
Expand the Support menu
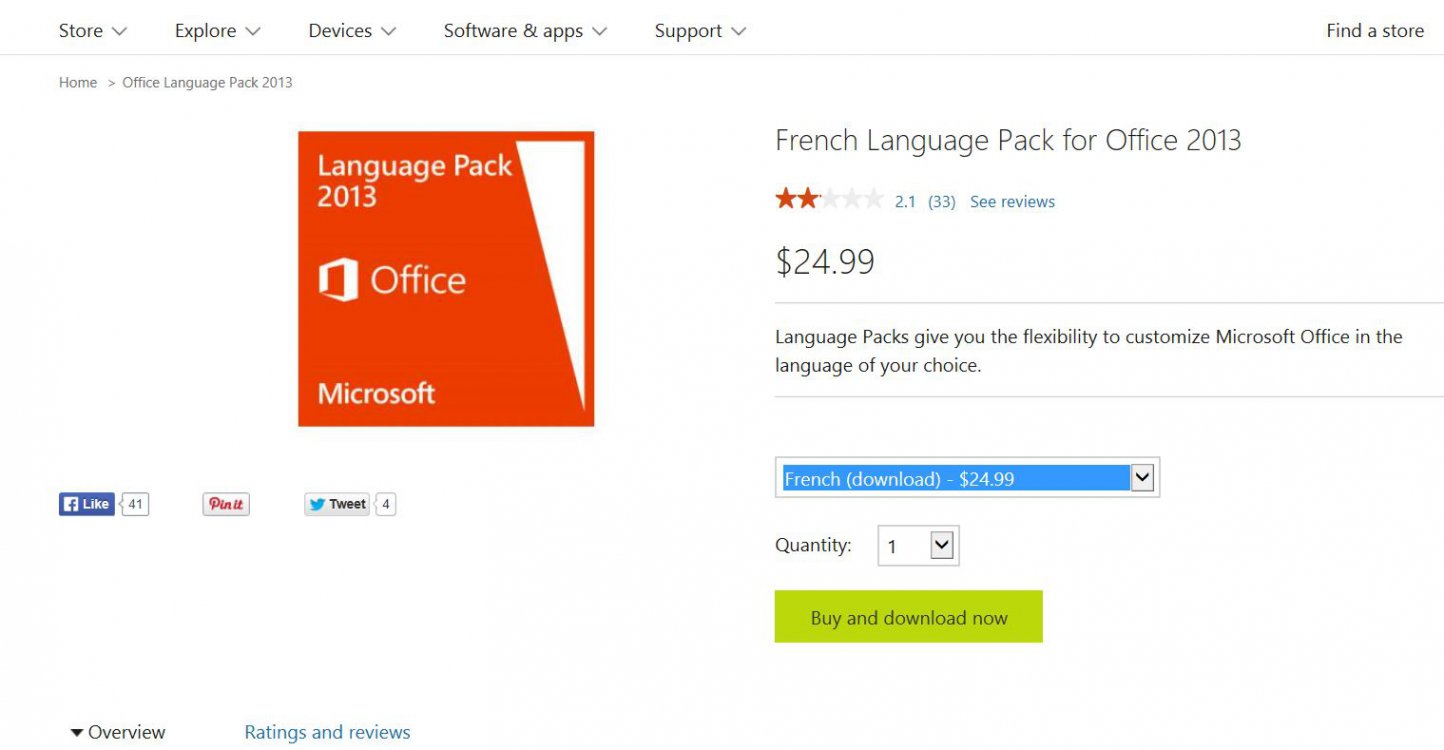[x=700, y=31]
